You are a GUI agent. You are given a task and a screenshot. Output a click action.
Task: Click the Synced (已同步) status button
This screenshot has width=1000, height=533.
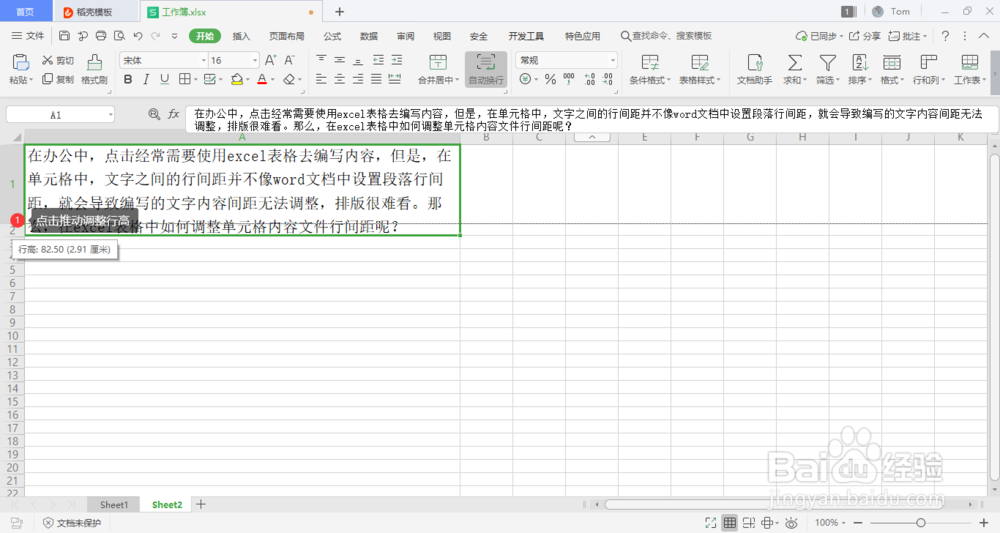(819, 36)
